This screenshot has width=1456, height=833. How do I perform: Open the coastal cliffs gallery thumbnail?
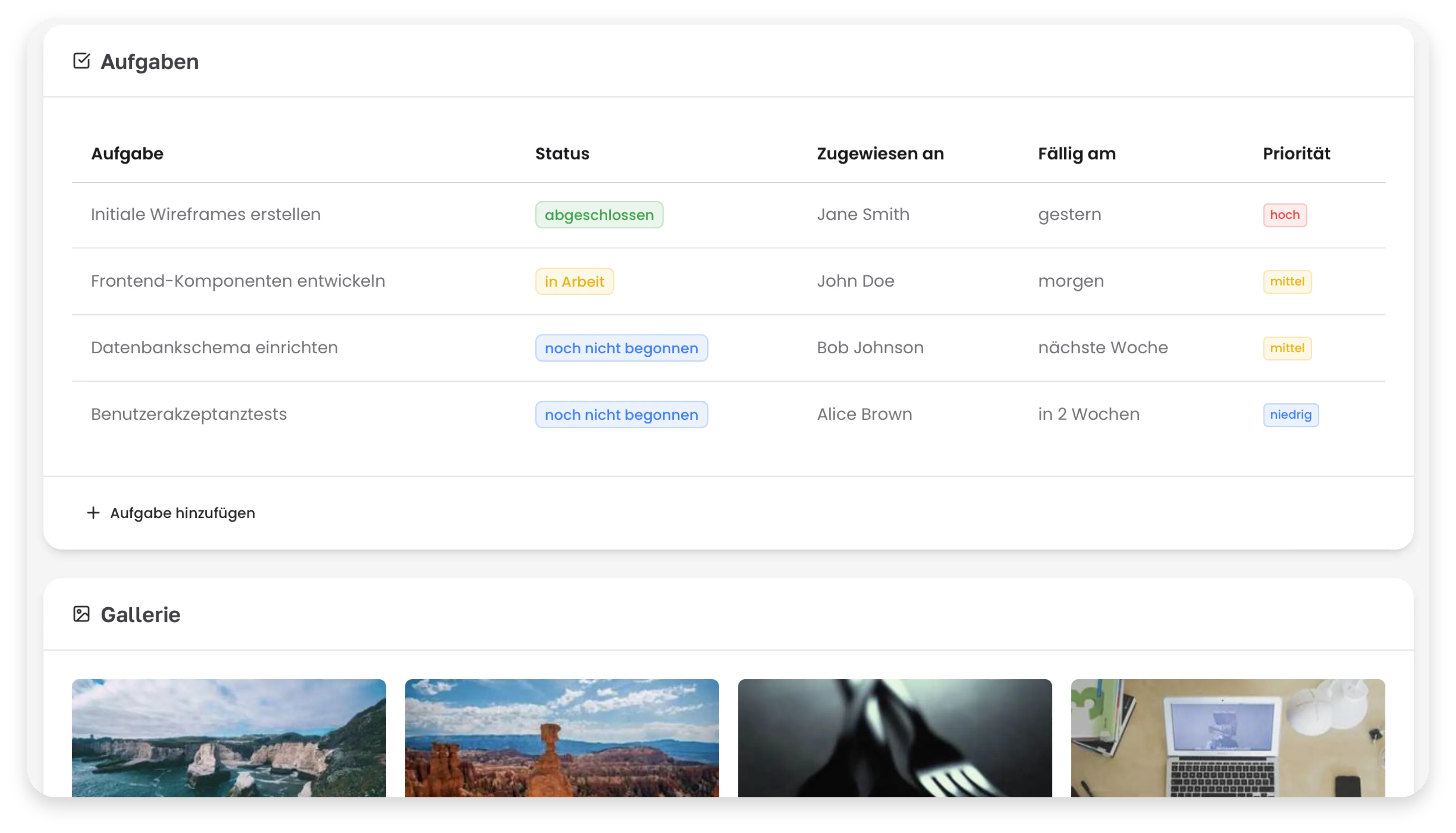click(x=229, y=738)
